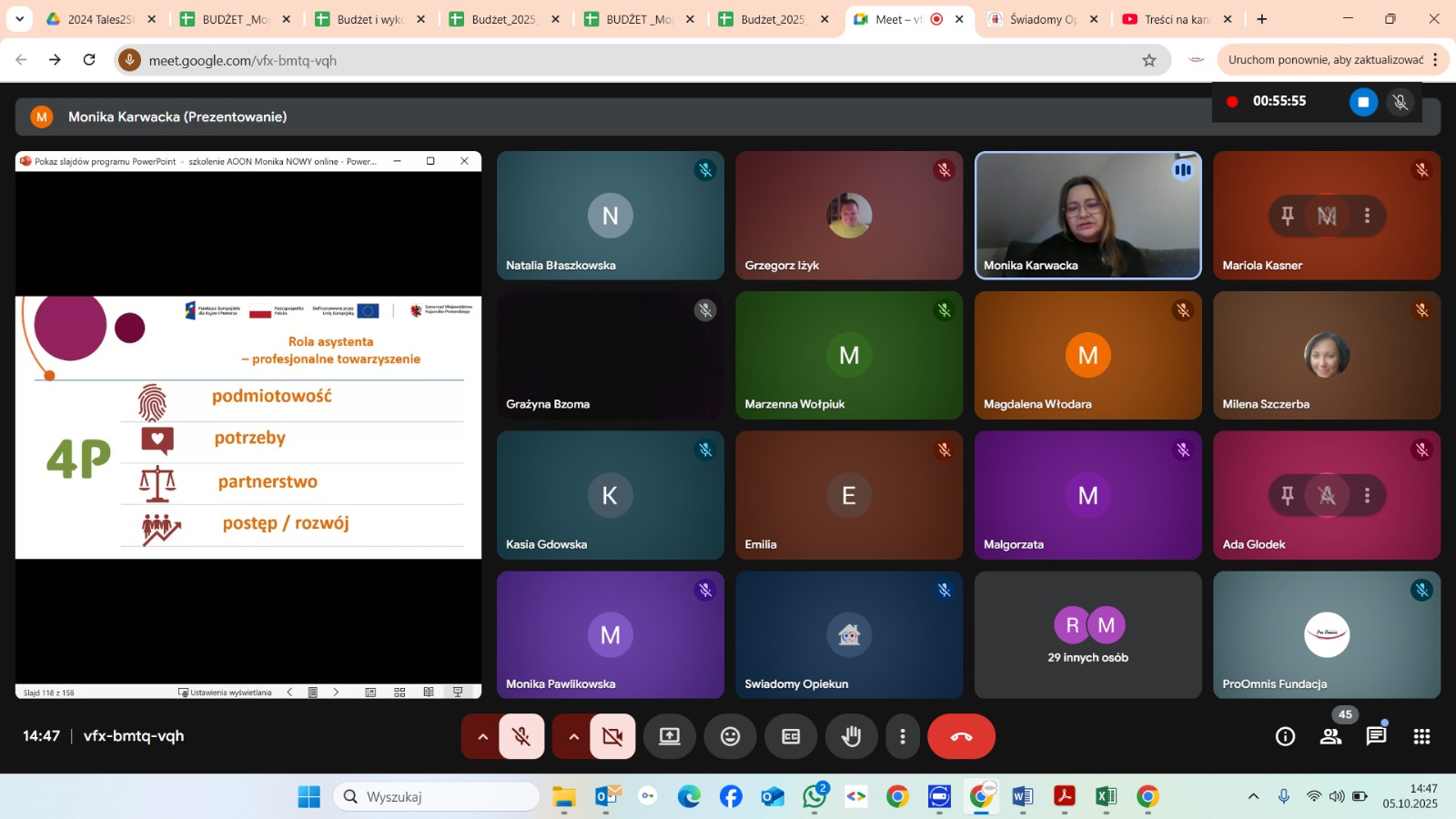
Task: Turn on captions in the toolbar
Action: pos(791,736)
